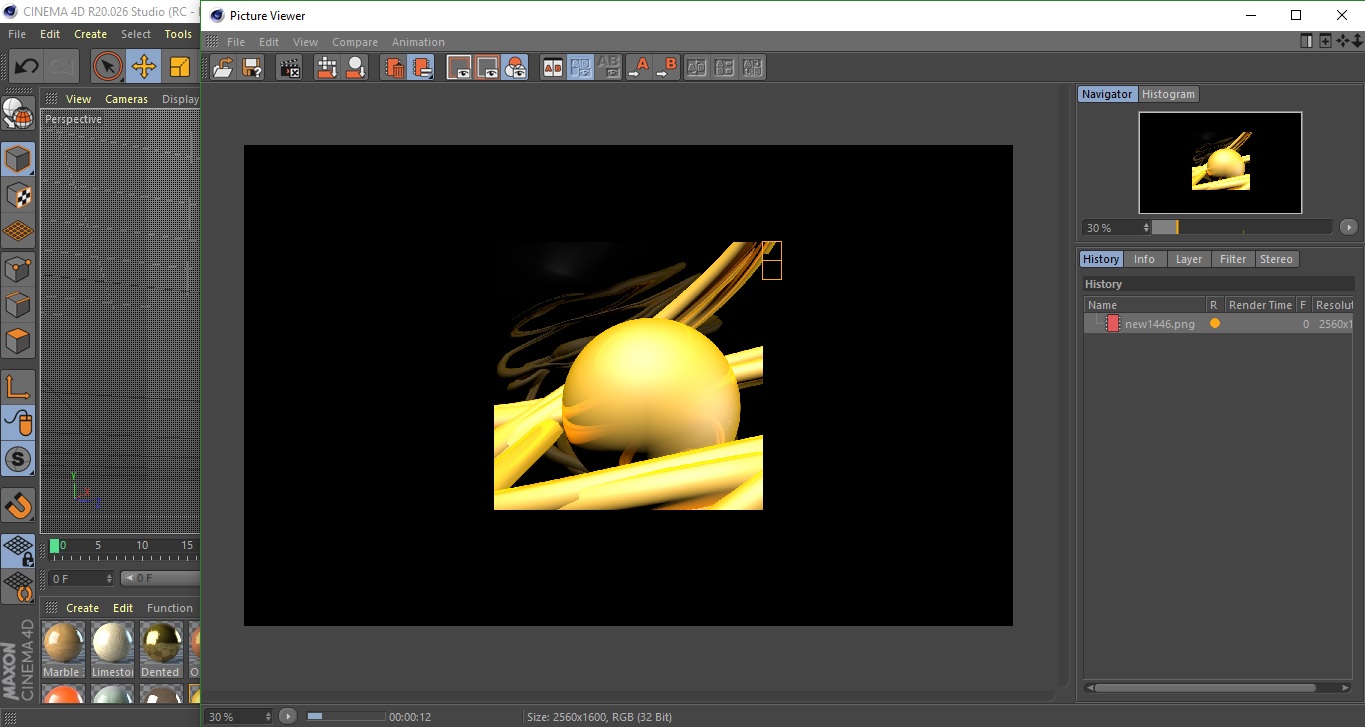Screen dimensions: 1365x727
Task: Open the Layer tab
Action: point(1188,259)
